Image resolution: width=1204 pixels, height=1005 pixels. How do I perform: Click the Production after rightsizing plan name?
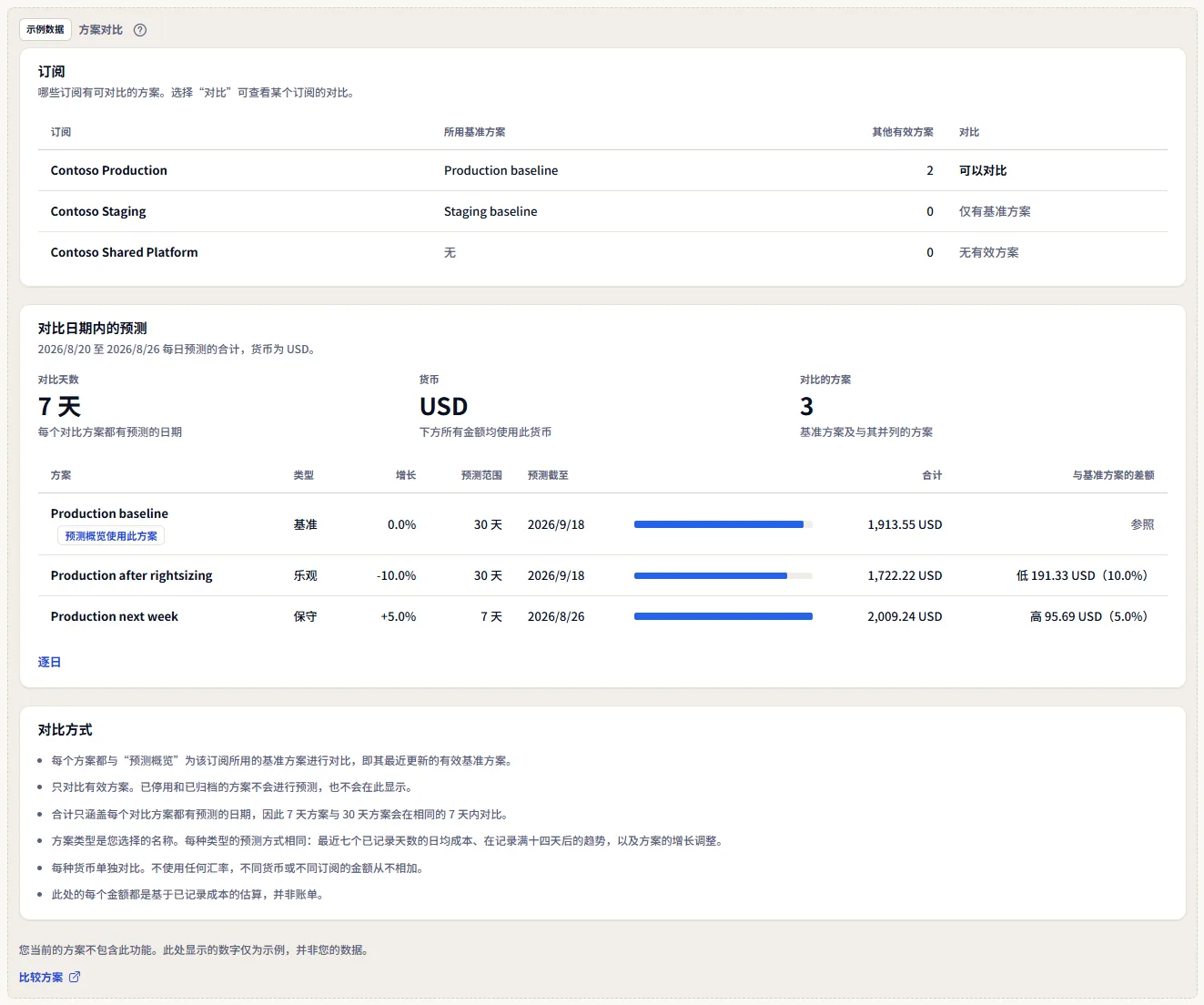pyautogui.click(x=131, y=575)
